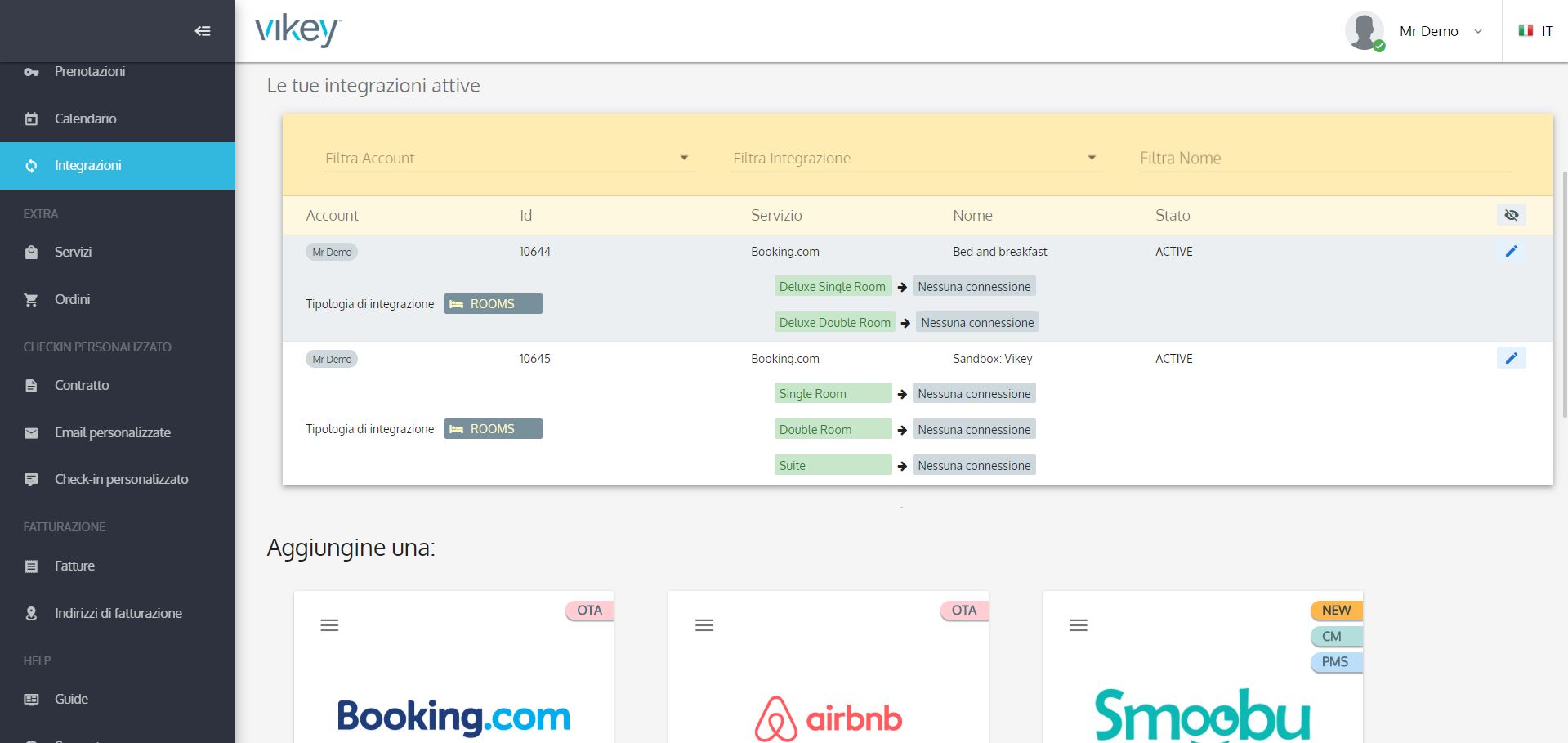The image size is (1568, 743).
Task: Open Servizi in the sidebar
Action: point(118,253)
